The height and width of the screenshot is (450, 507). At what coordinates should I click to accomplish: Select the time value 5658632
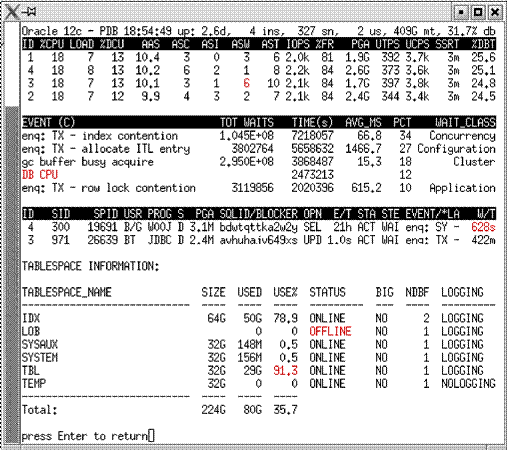pyautogui.click(x=312, y=149)
